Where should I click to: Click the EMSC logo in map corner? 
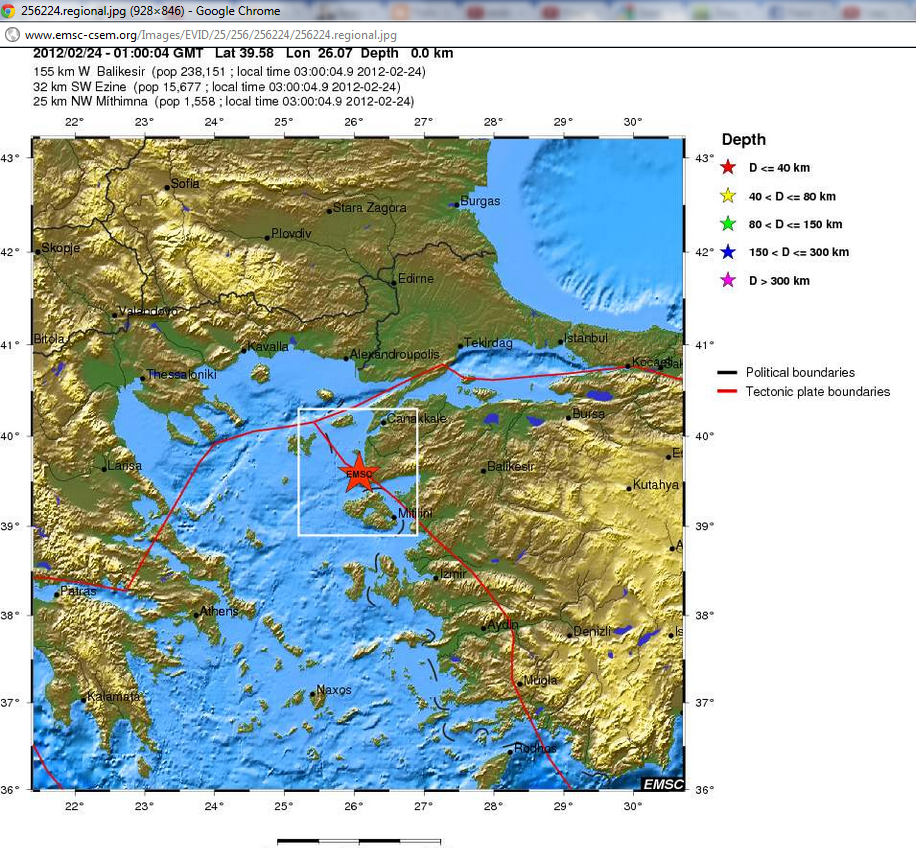point(662,784)
